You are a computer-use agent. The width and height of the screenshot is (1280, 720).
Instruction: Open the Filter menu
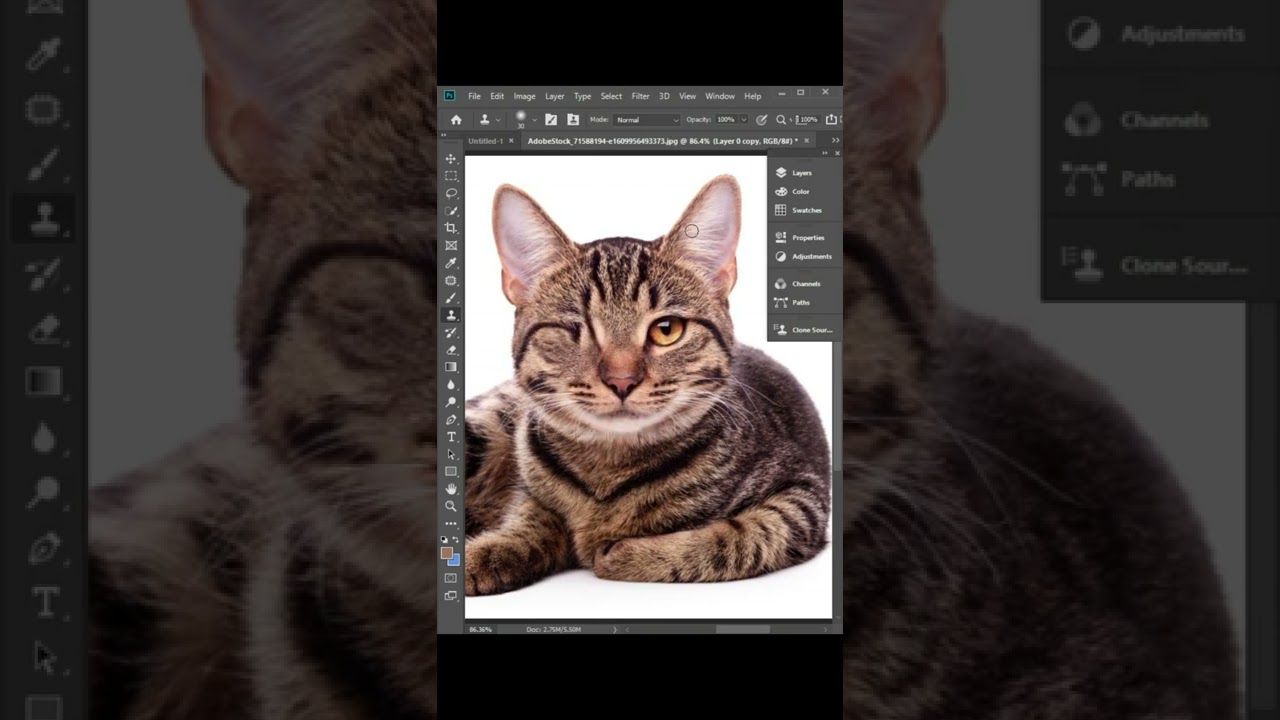640,96
